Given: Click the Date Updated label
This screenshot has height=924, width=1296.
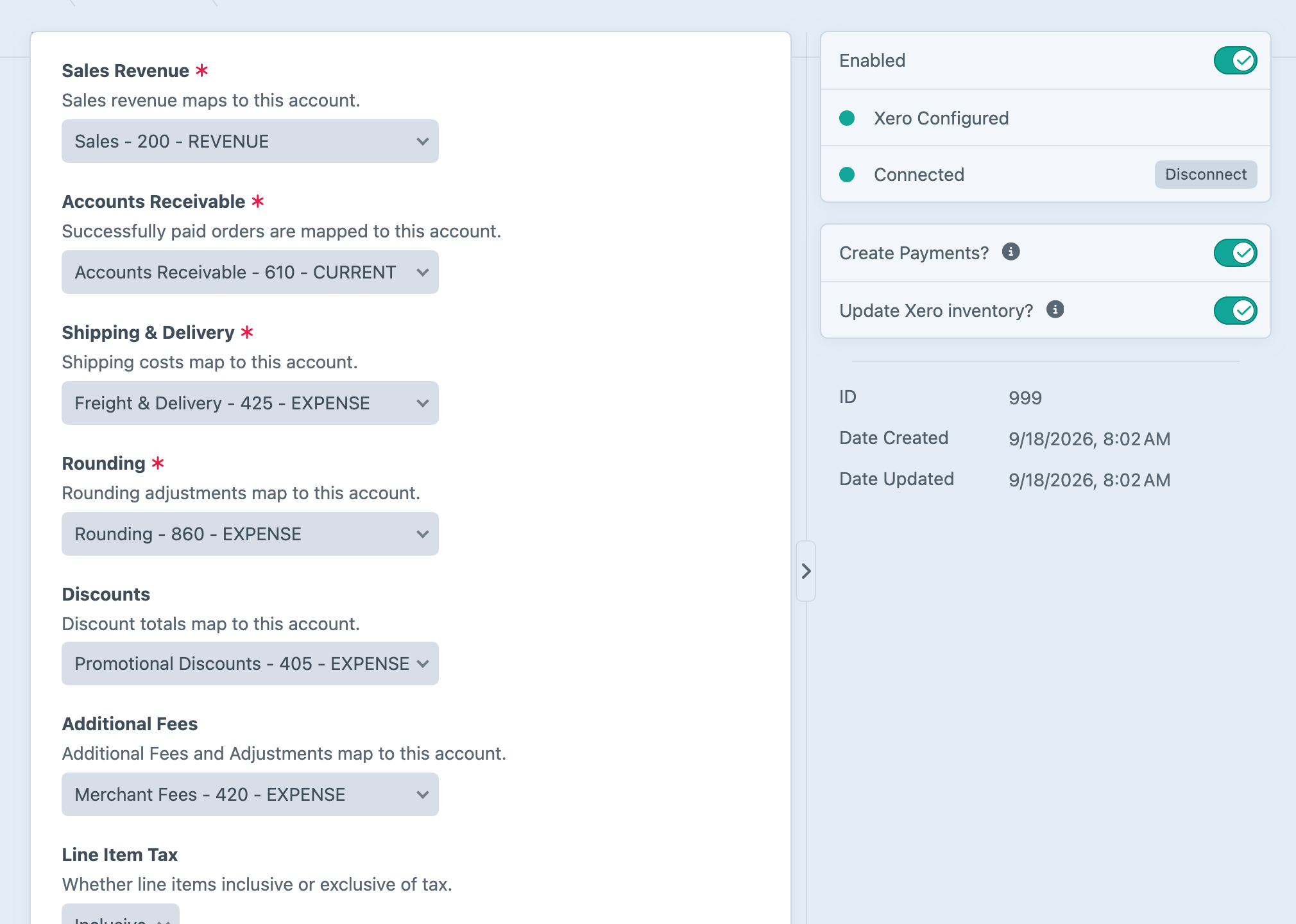Looking at the screenshot, I should (897, 479).
